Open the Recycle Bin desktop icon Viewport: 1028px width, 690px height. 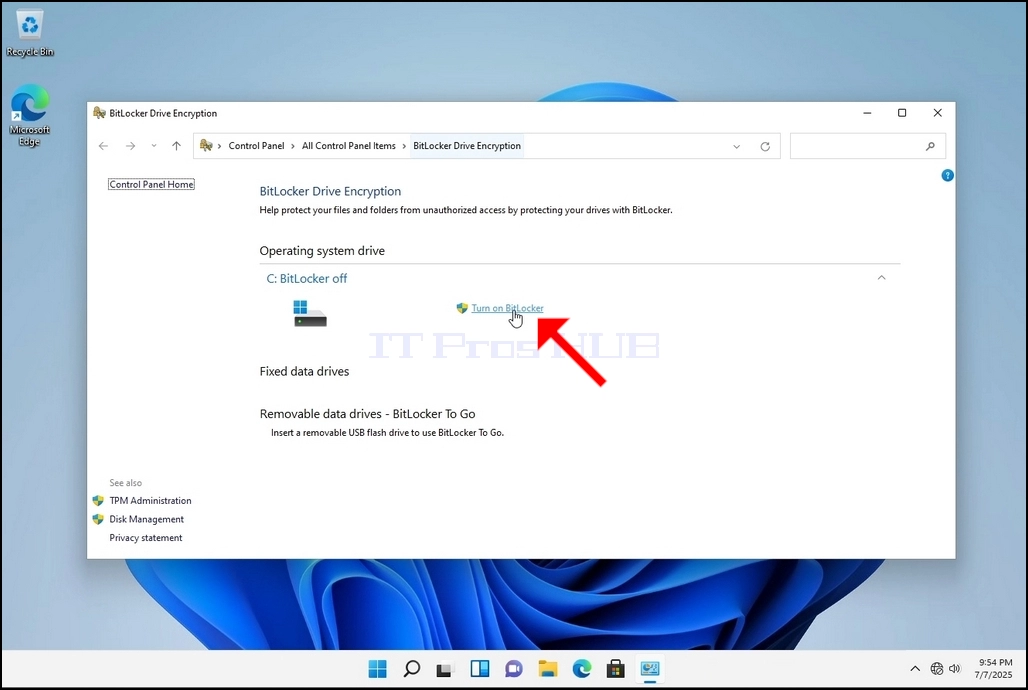[x=30, y=34]
